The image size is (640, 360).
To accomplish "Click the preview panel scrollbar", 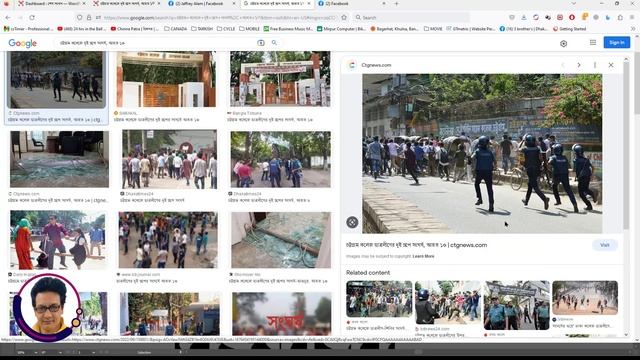I will point(626,147).
